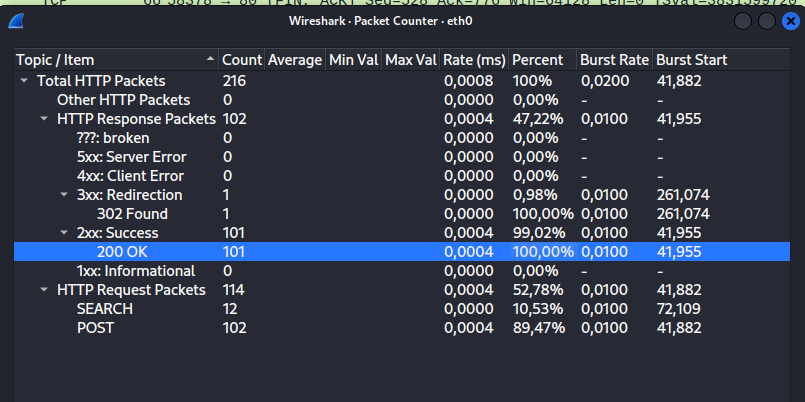Collapse the HTTP Request Packets branch

(x=44, y=290)
